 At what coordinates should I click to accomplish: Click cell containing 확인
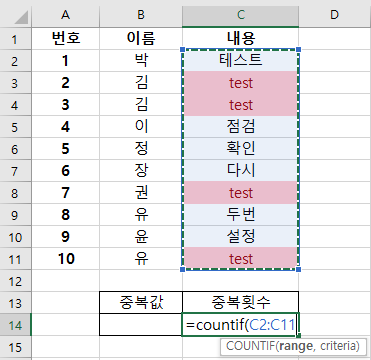[x=240, y=149]
